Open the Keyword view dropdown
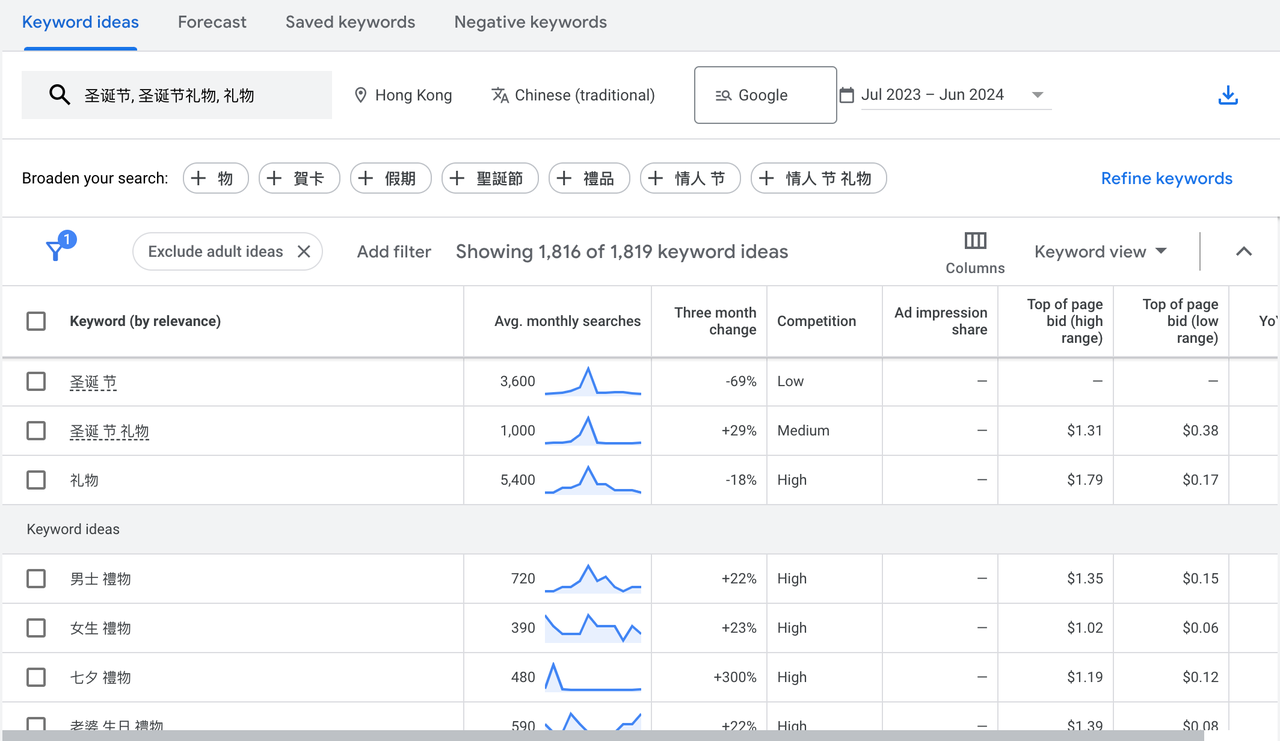Viewport: 1280px width, 741px height. [x=1100, y=252]
